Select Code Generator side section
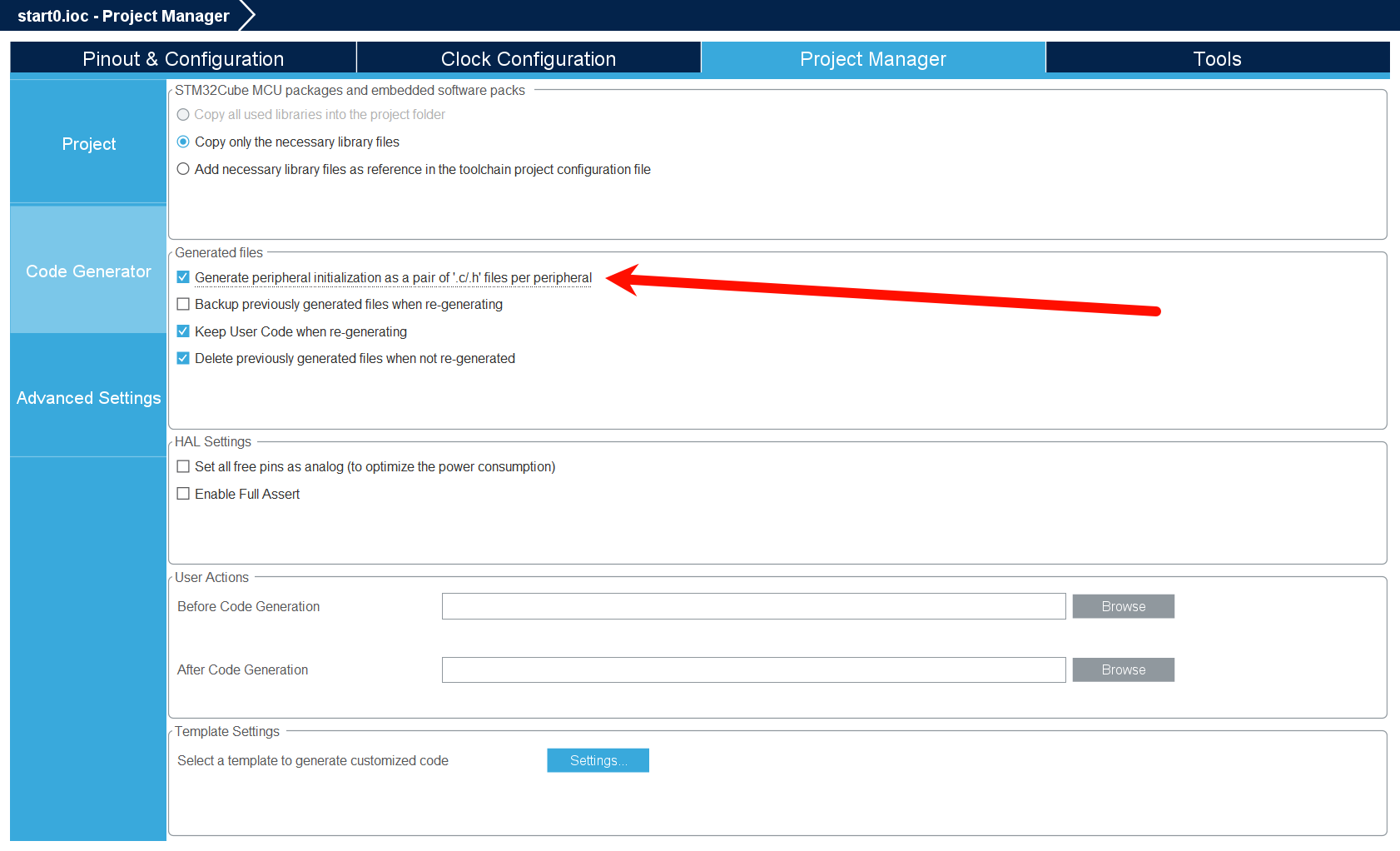Image resolution: width=1400 pixels, height=851 pixels. (88, 271)
